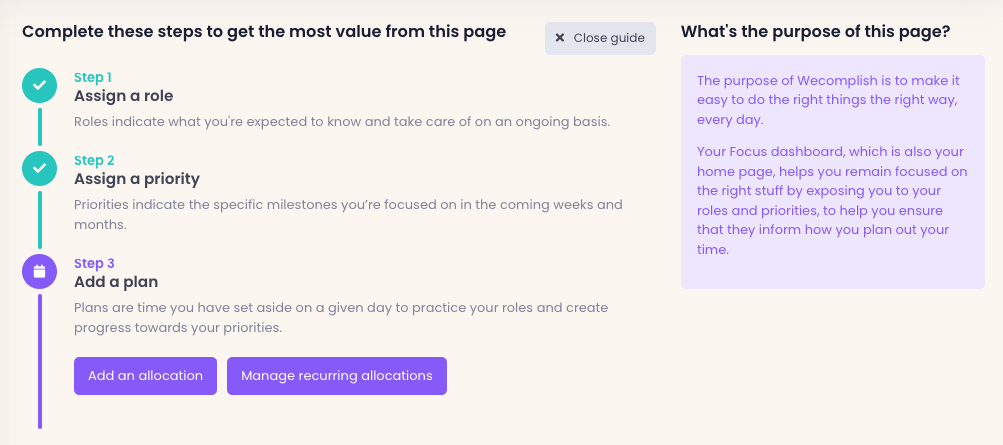The height and width of the screenshot is (445, 1003).
Task: Click the Step 3 calendar icon
Action: 39,271
